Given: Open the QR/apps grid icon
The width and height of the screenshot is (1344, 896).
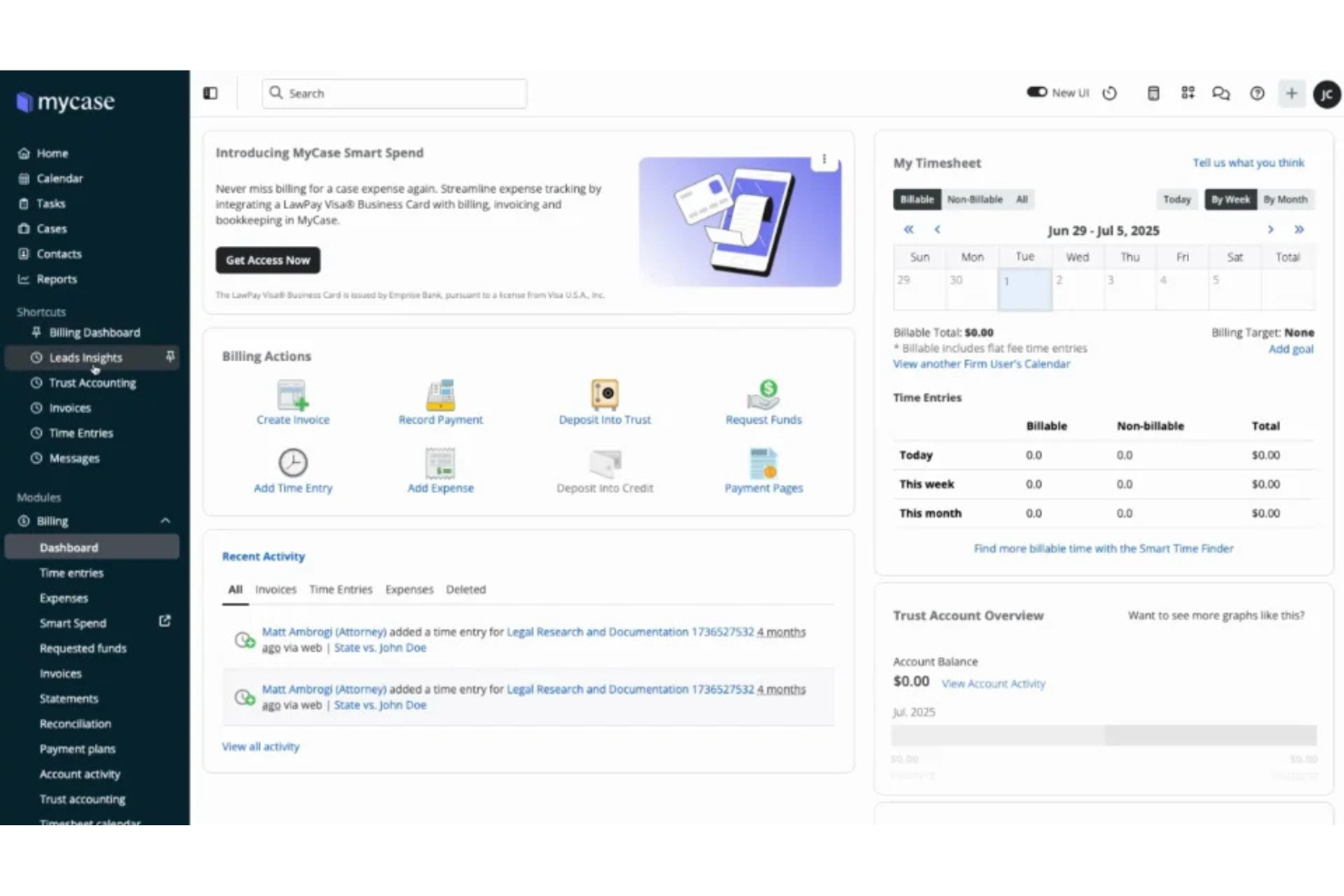Looking at the screenshot, I should 1188,93.
